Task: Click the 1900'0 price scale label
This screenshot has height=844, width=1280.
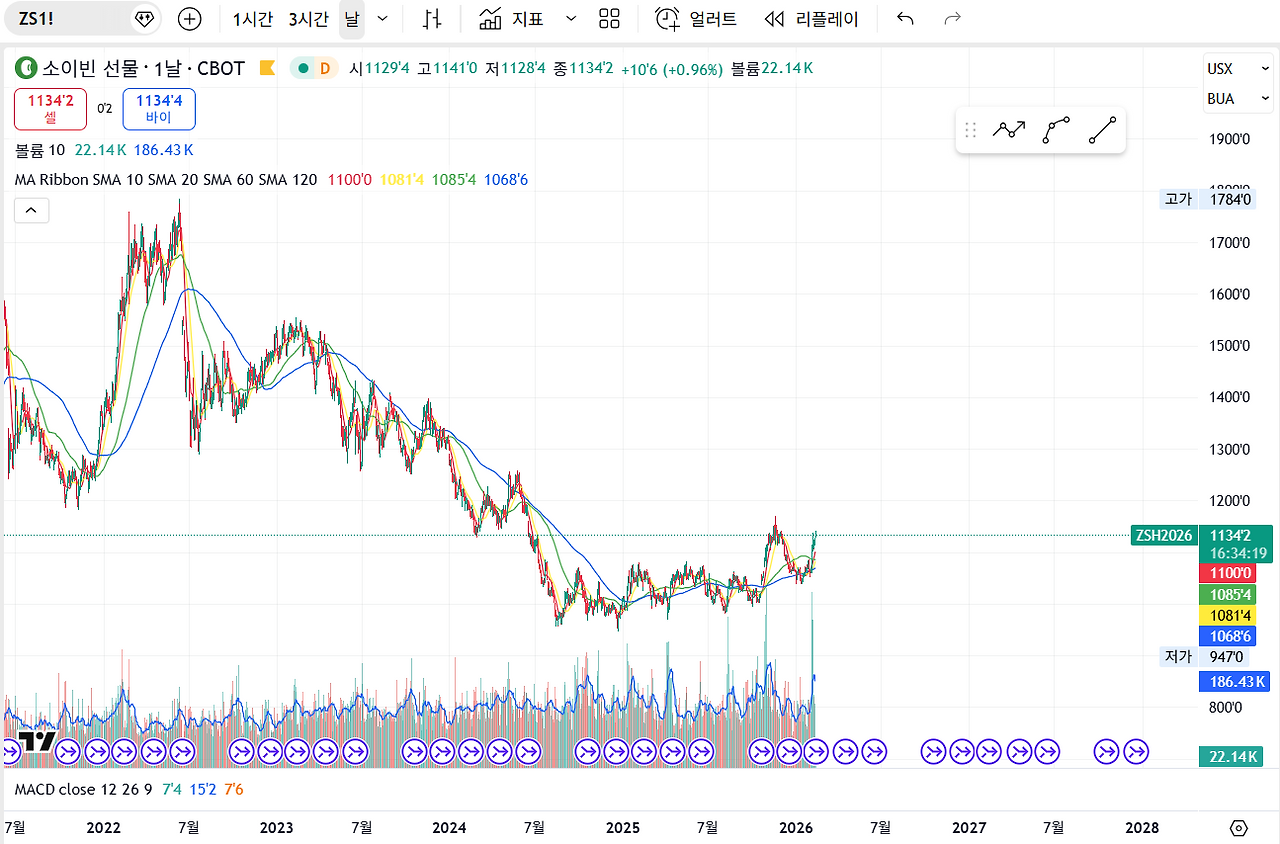Action: point(1230,139)
